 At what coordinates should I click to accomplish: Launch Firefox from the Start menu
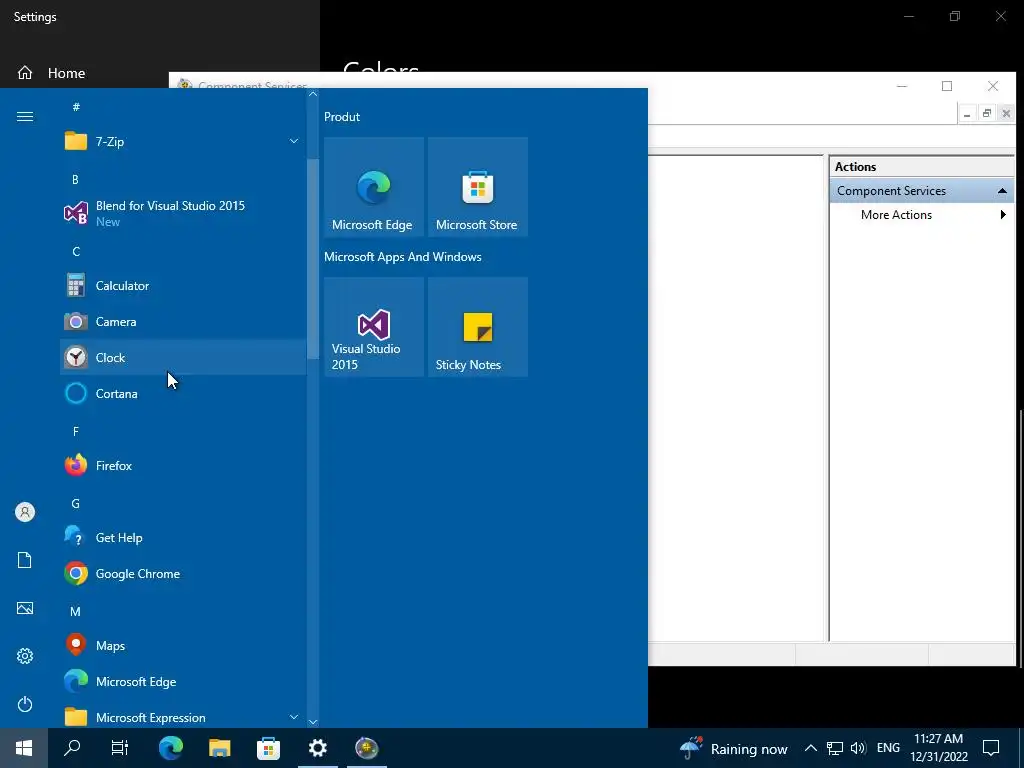[x=183, y=466]
